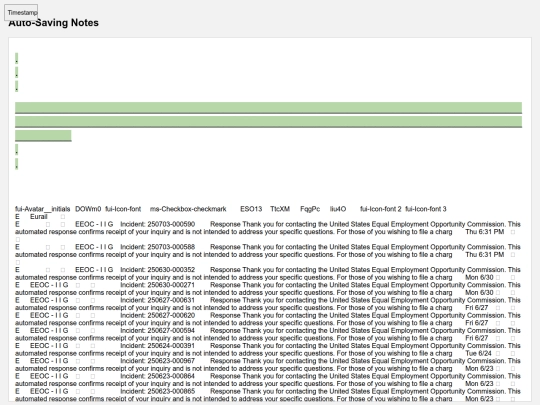Click the 'FqgPc' text
This screenshot has width=540, height=405.
pos(310,209)
